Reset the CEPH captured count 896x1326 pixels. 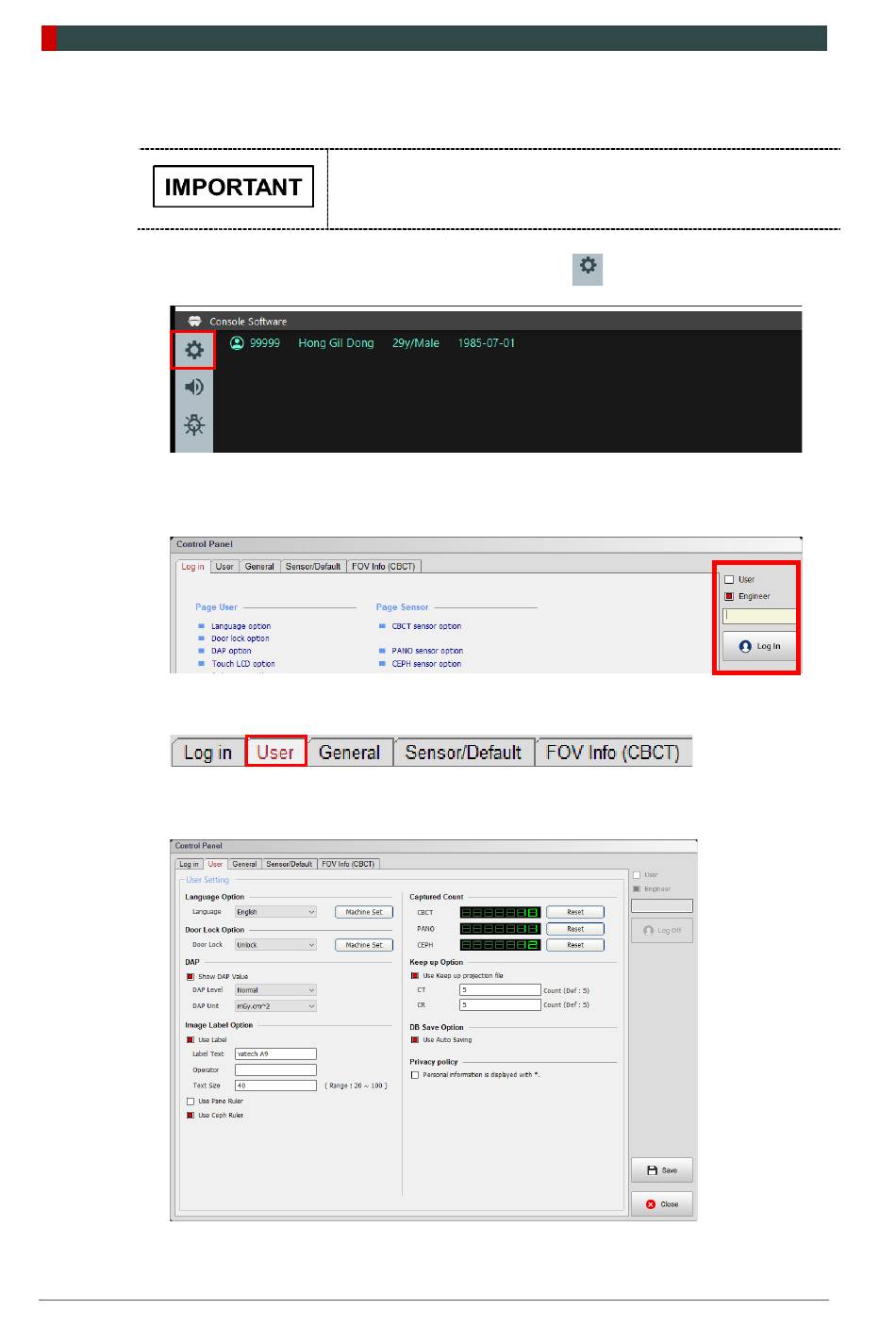(x=575, y=945)
